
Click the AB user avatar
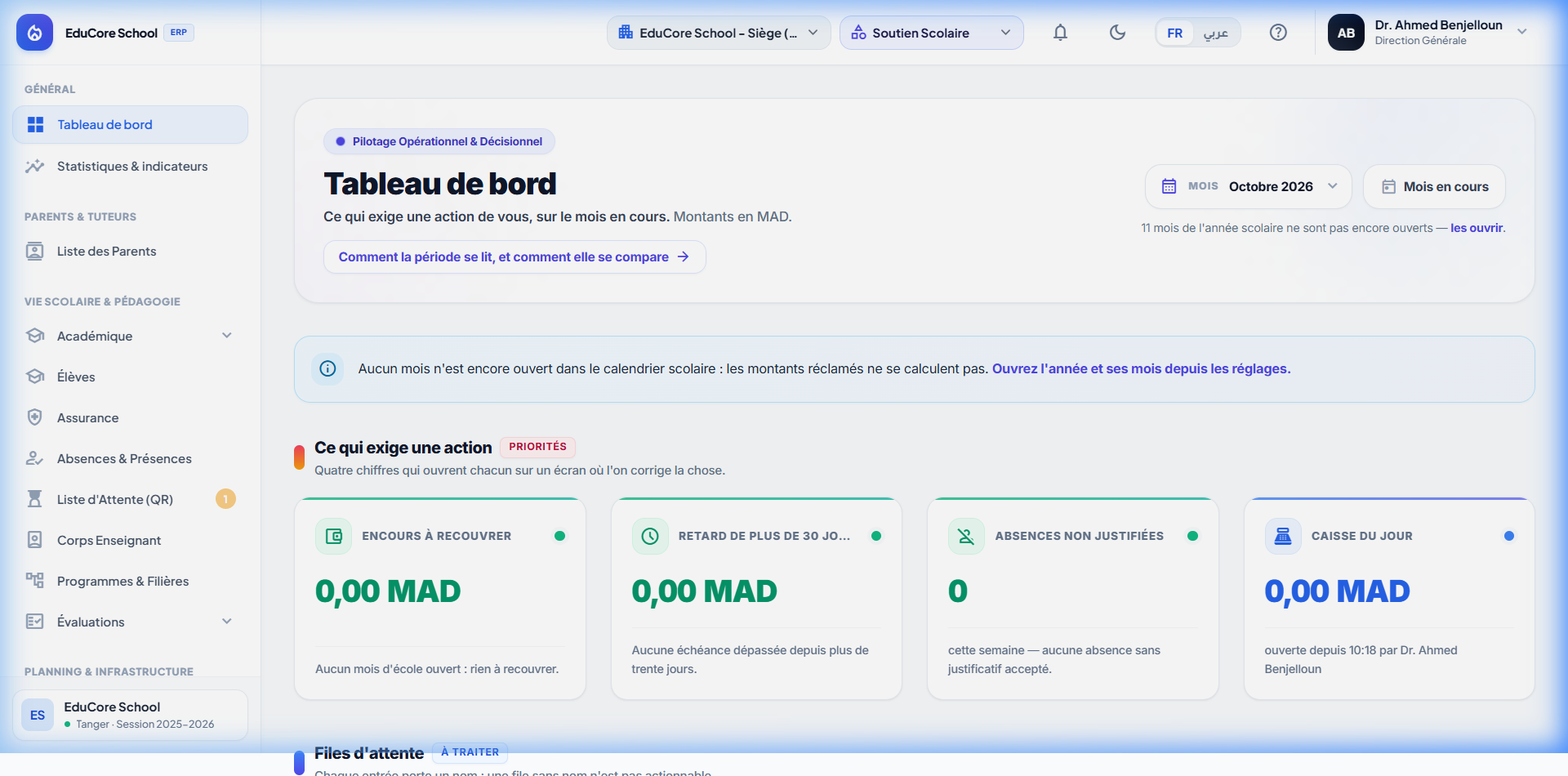[x=1346, y=33]
